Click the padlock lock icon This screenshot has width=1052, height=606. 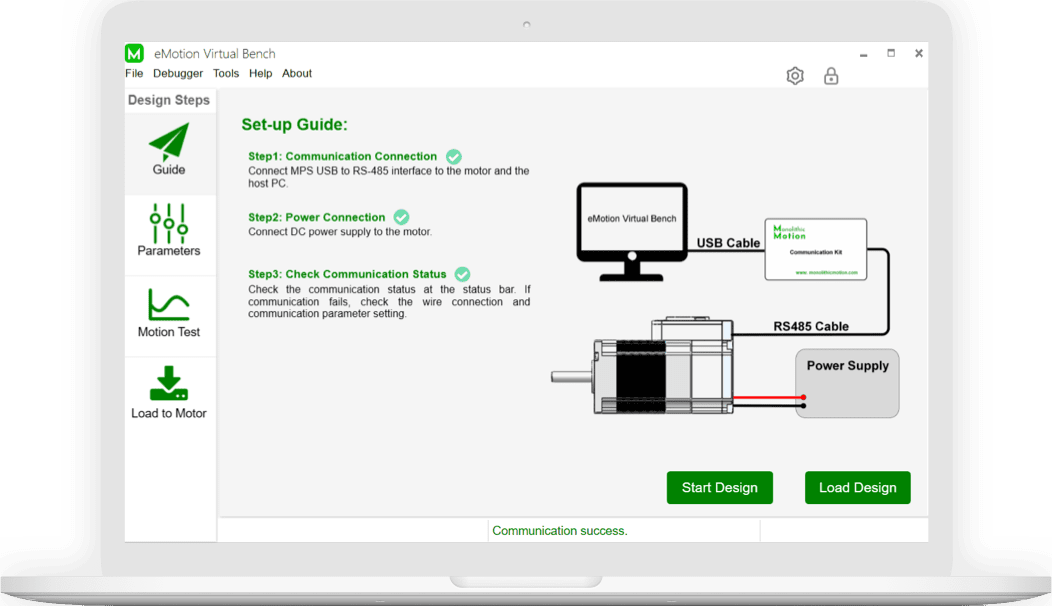pyautogui.click(x=831, y=76)
